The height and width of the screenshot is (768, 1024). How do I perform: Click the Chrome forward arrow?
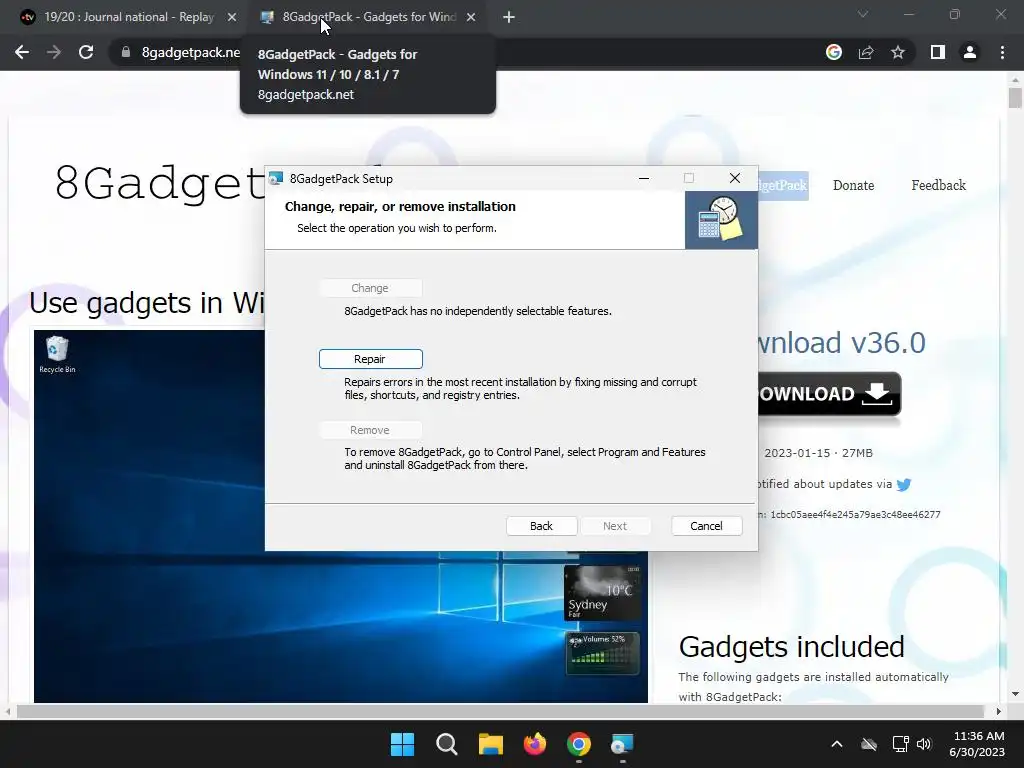click(54, 52)
